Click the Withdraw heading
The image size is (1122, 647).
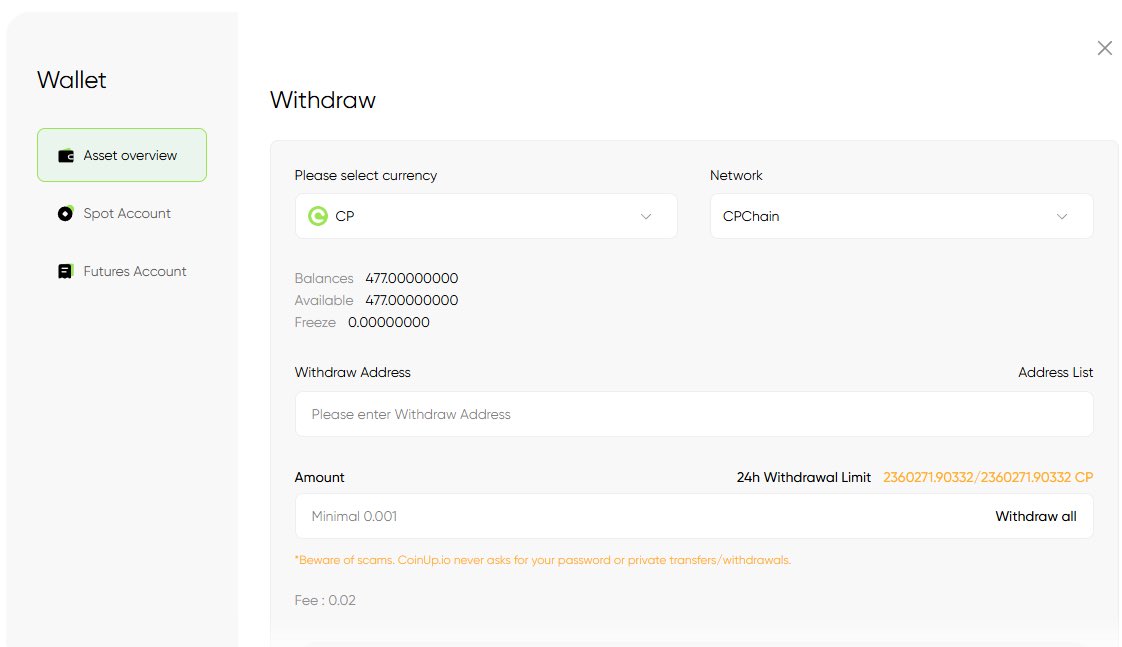point(323,99)
